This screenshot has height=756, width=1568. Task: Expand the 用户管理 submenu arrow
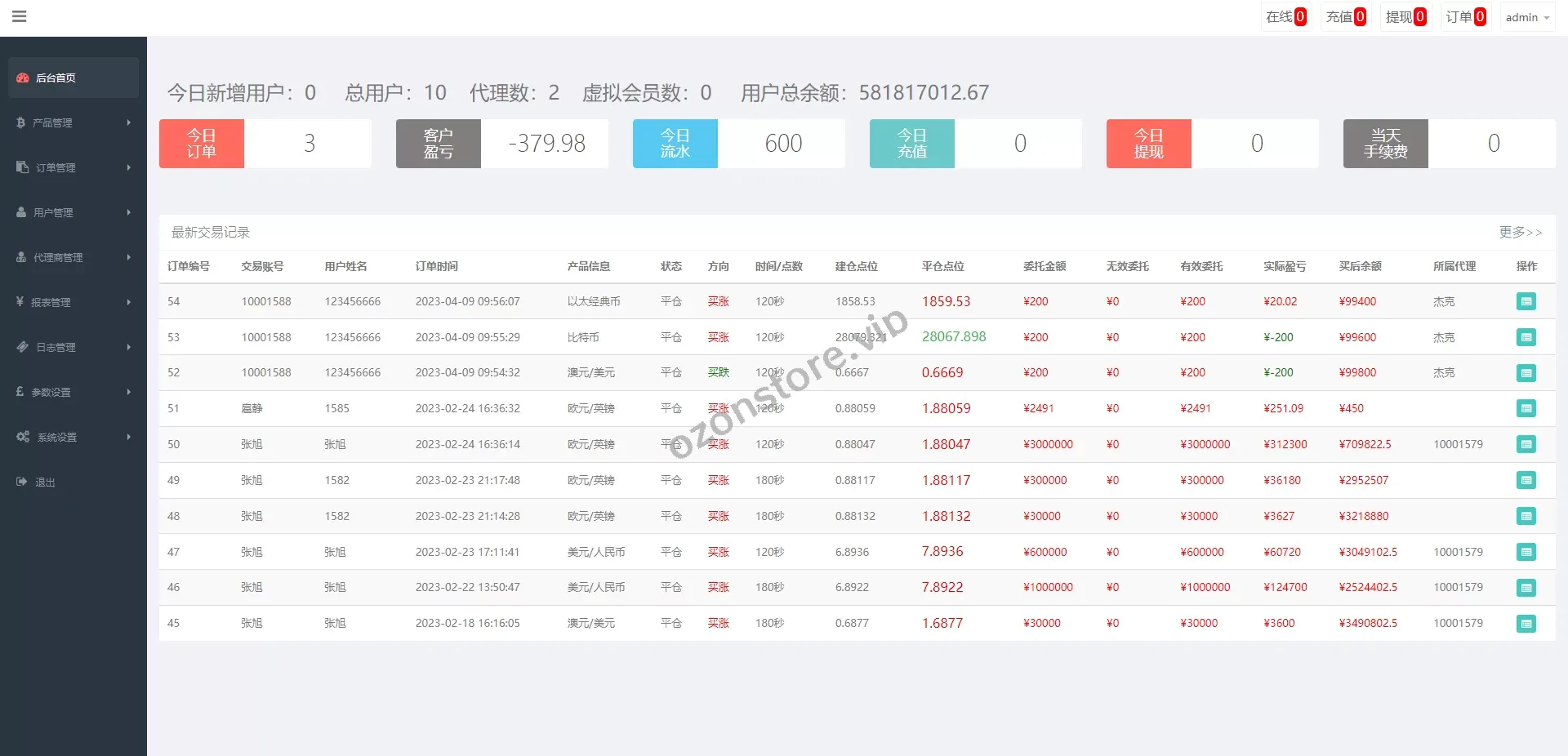click(x=129, y=212)
